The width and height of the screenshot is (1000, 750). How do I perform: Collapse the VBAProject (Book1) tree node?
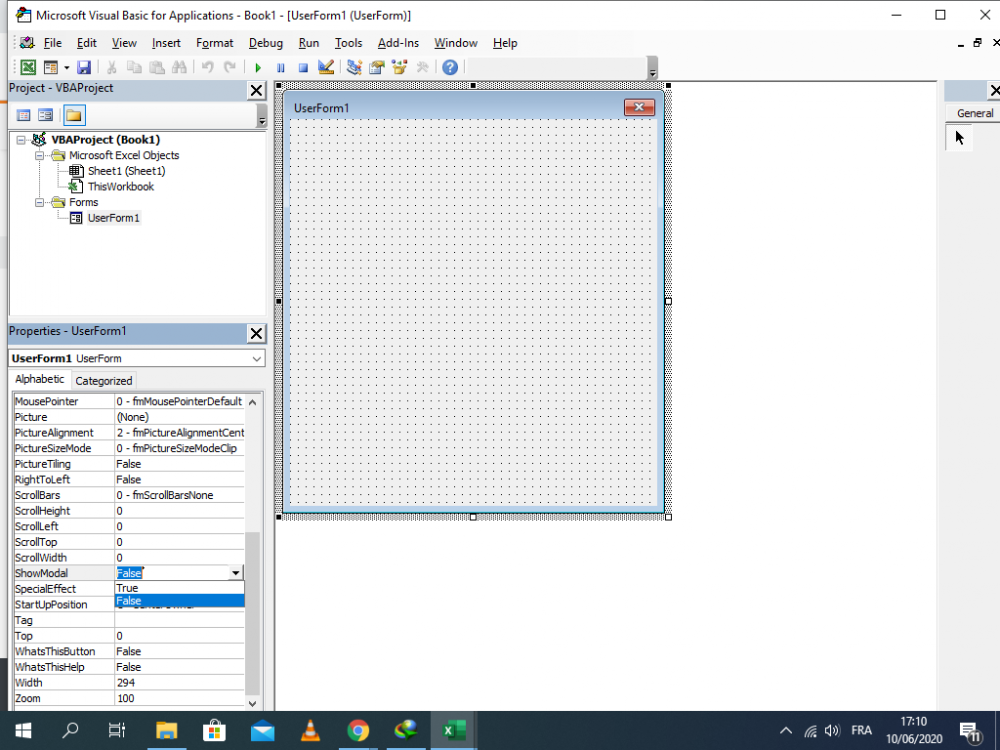[x=21, y=140]
